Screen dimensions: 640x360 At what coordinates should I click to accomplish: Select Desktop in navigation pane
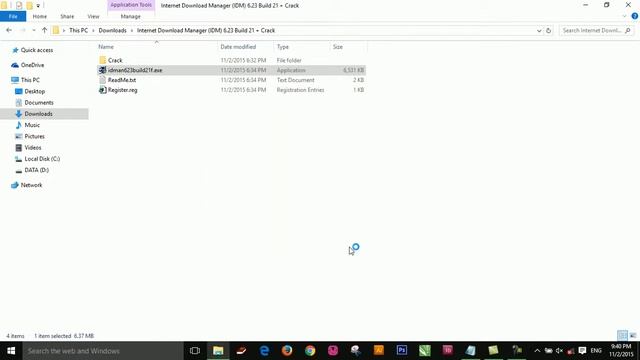(35, 91)
